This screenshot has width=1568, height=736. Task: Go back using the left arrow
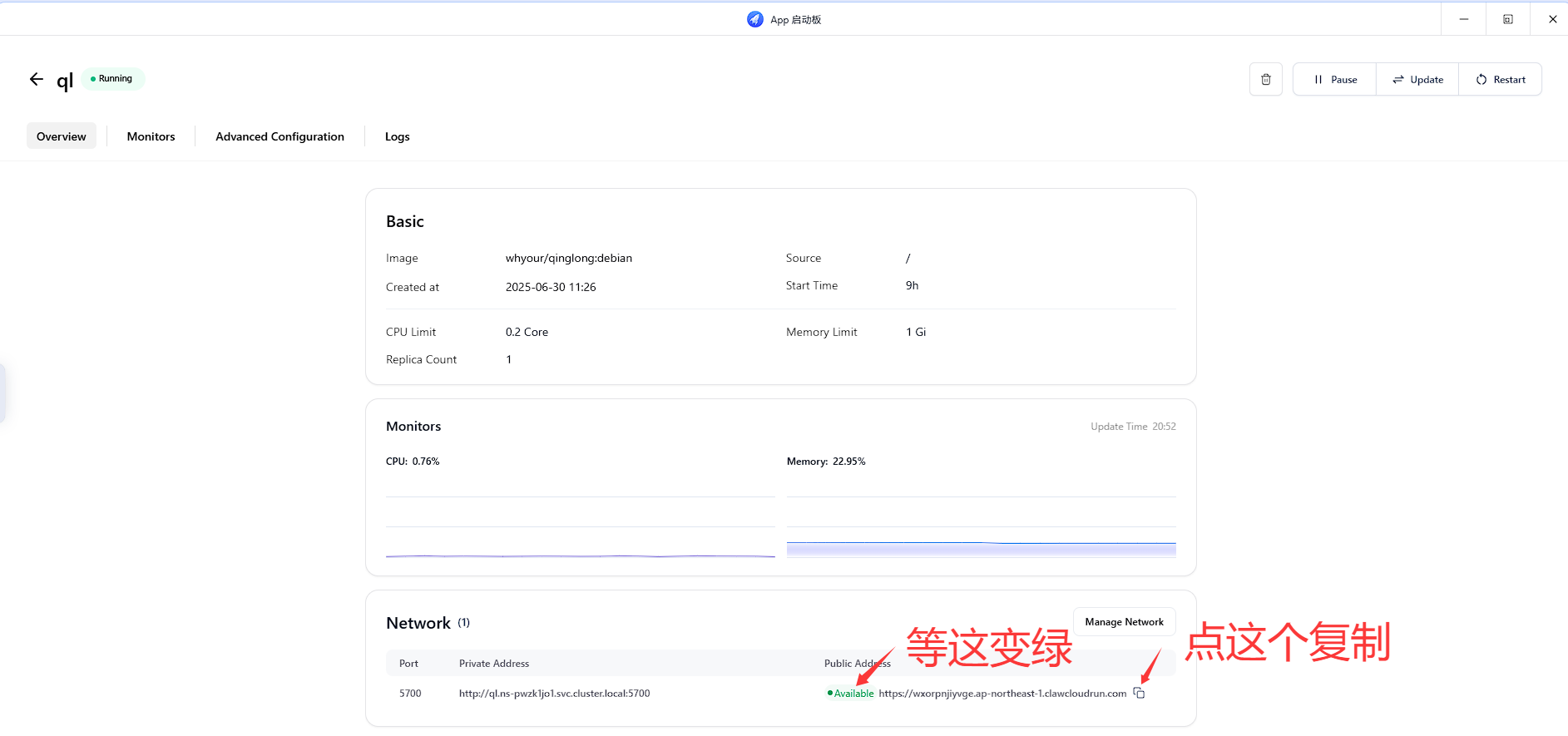36,79
